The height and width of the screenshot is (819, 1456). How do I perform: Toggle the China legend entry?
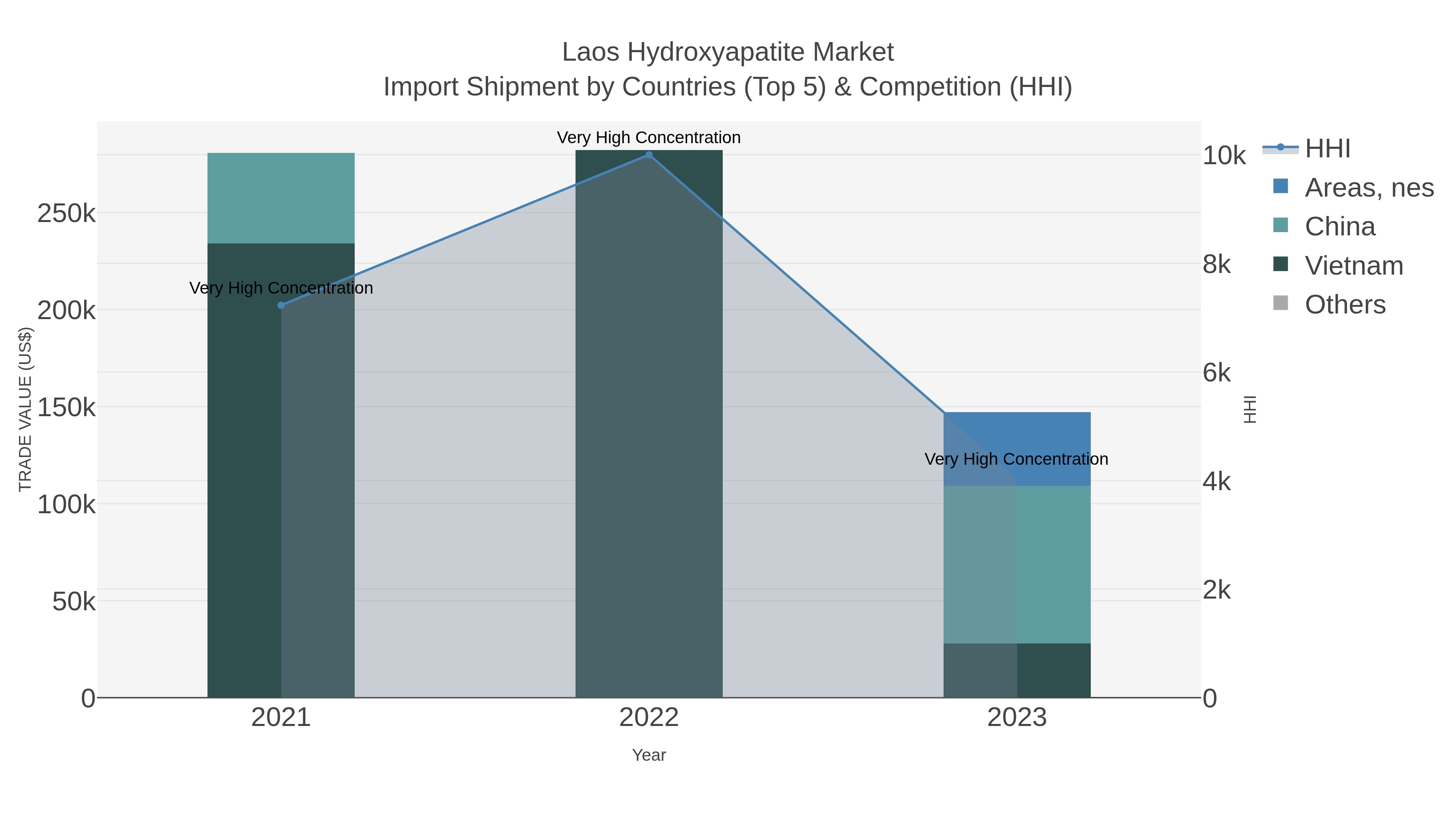(x=1324, y=226)
